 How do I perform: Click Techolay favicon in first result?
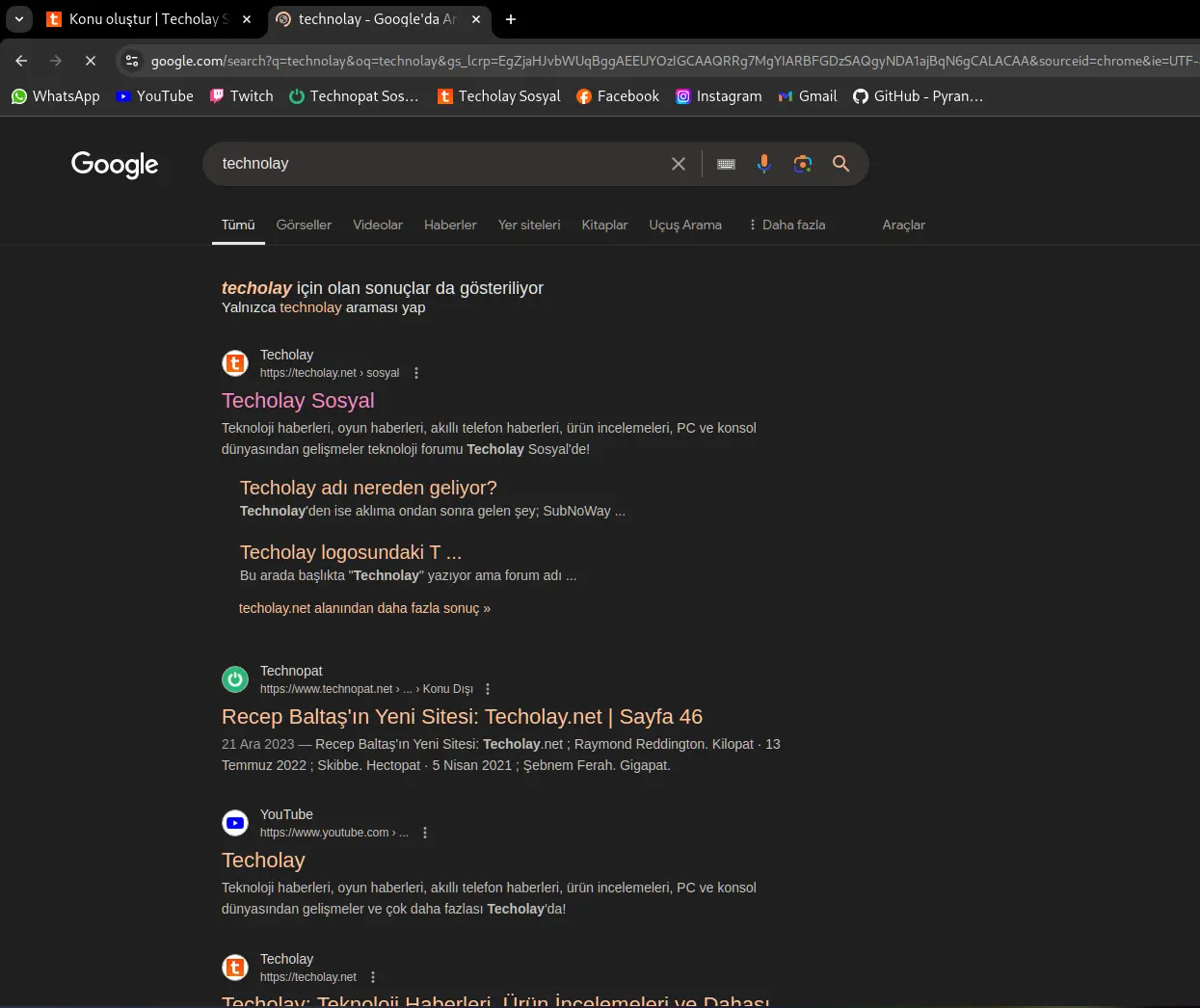235,363
